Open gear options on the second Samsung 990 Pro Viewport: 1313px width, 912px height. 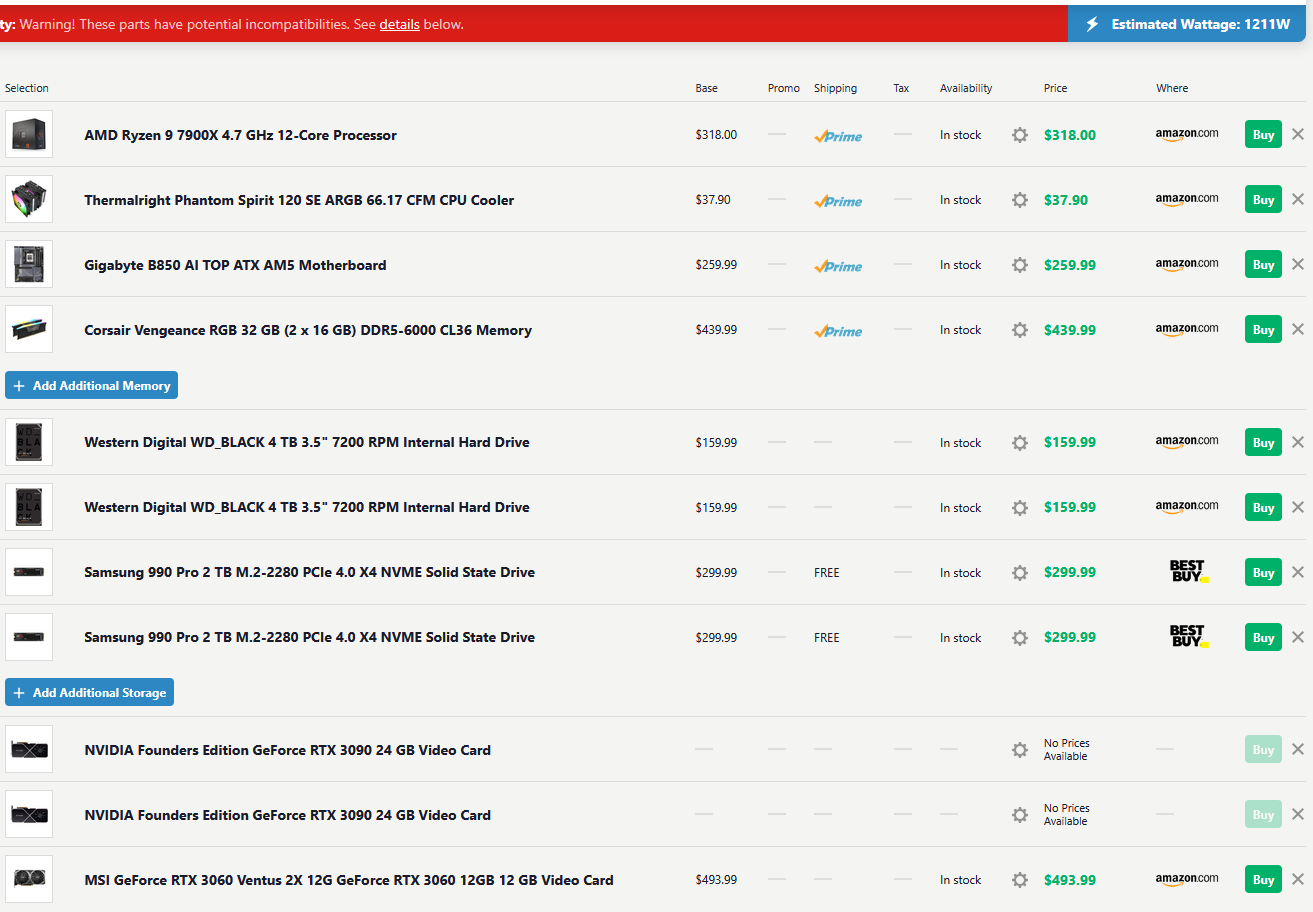[1020, 638]
